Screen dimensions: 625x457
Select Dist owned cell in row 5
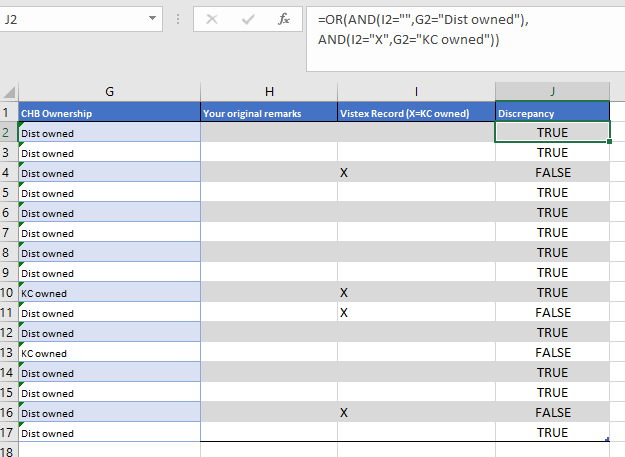coord(110,192)
